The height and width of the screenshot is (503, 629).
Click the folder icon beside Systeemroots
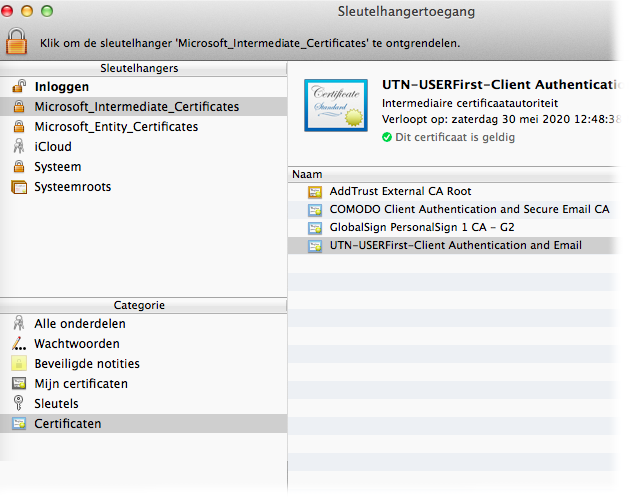click(x=19, y=187)
